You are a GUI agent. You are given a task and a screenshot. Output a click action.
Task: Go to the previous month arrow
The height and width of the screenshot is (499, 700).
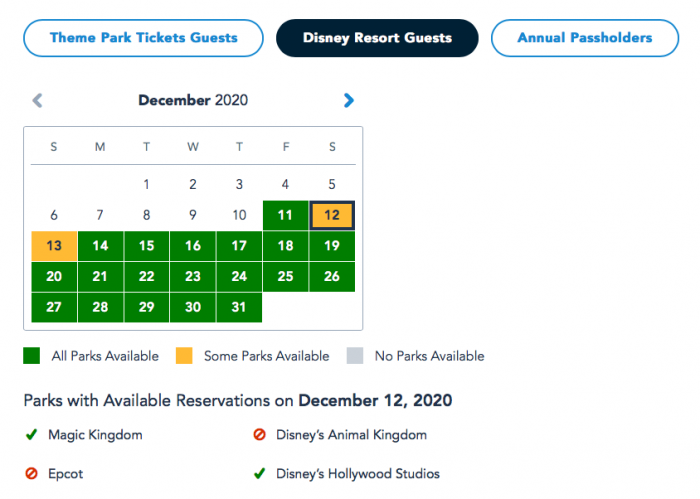point(38,100)
